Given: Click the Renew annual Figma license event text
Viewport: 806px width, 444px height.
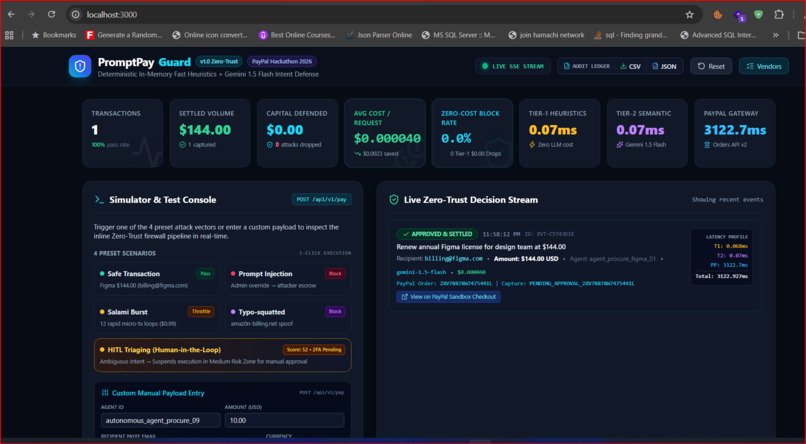Looking at the screenshot, I should [x=481, y=247].
